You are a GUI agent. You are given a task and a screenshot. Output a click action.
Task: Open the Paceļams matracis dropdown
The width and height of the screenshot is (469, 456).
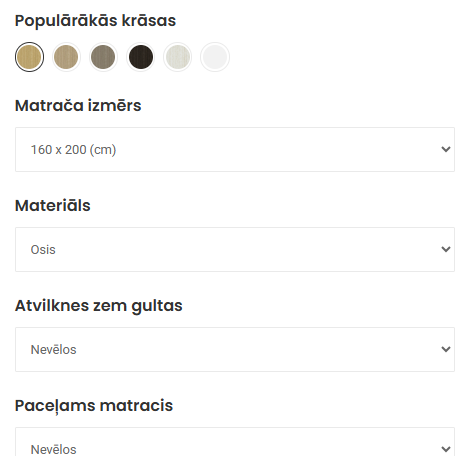click(x=235, y=442)
